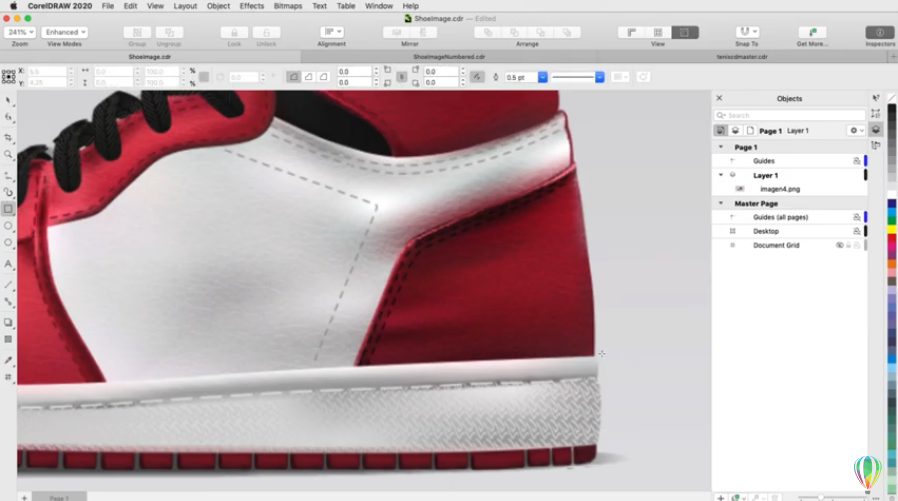The width and height of the screenshot is (898, 501).
Task: Click the Lock object icon
Action: pyautogui.click(x=234, y=33)
